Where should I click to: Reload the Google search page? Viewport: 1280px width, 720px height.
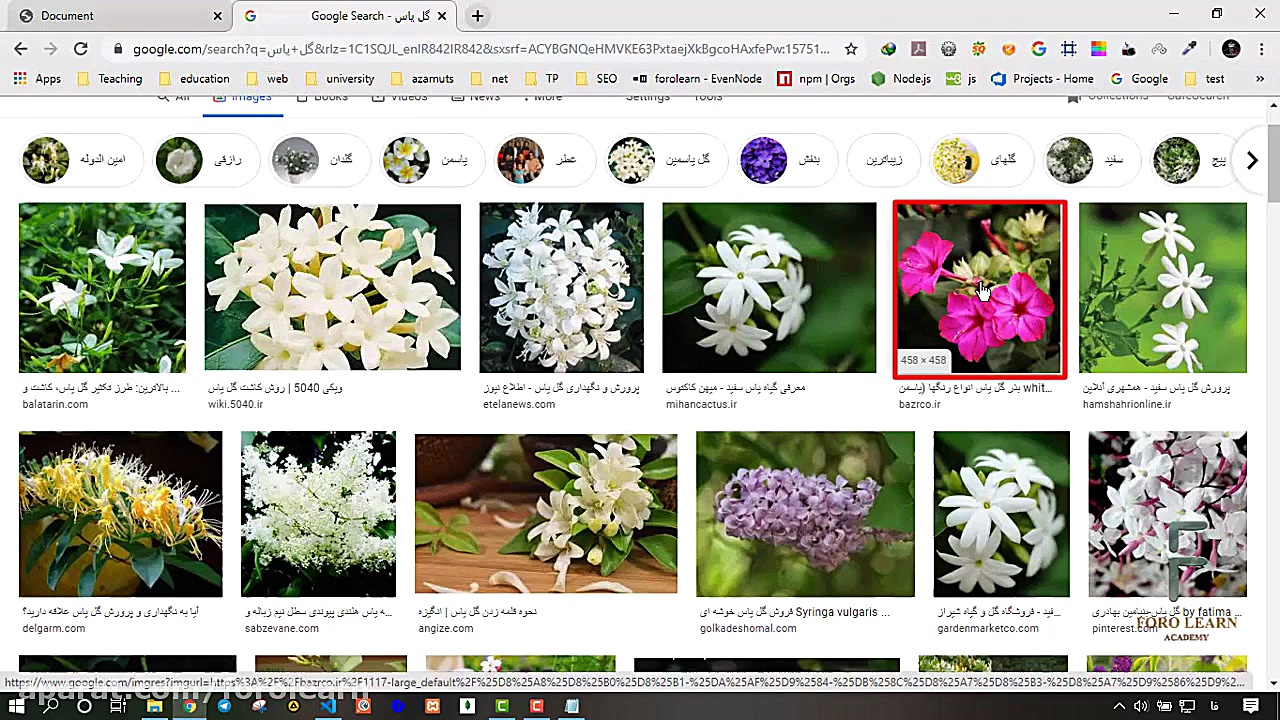tap(81, 48)
